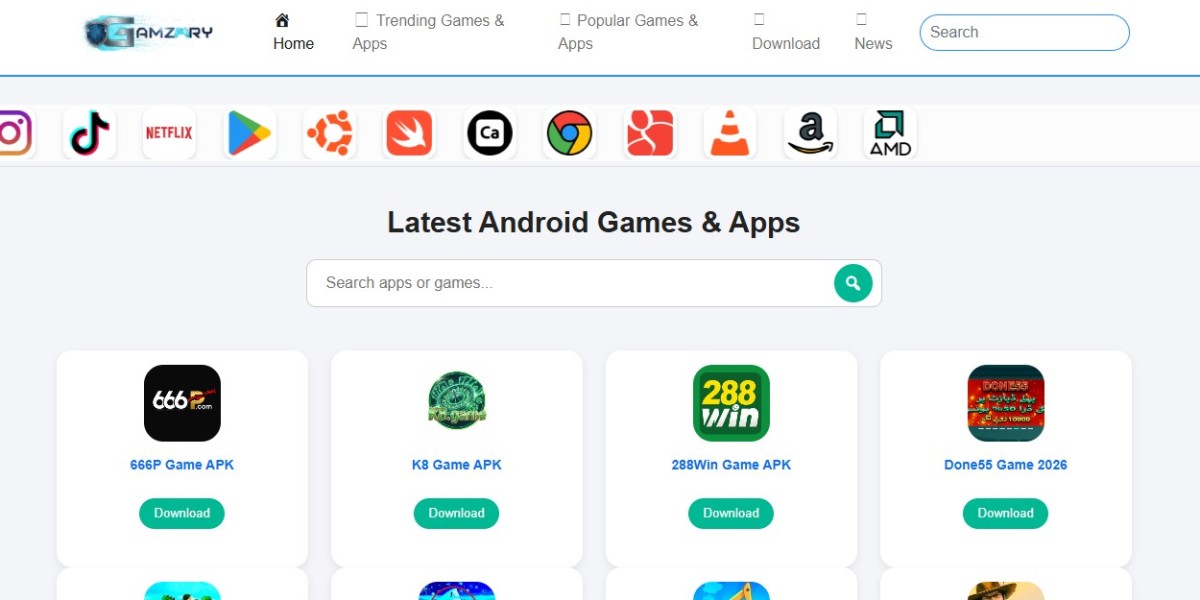Open the TikTok icon in app strip
Viewport: 1200px width, 600px height.
tap(89, 133)
